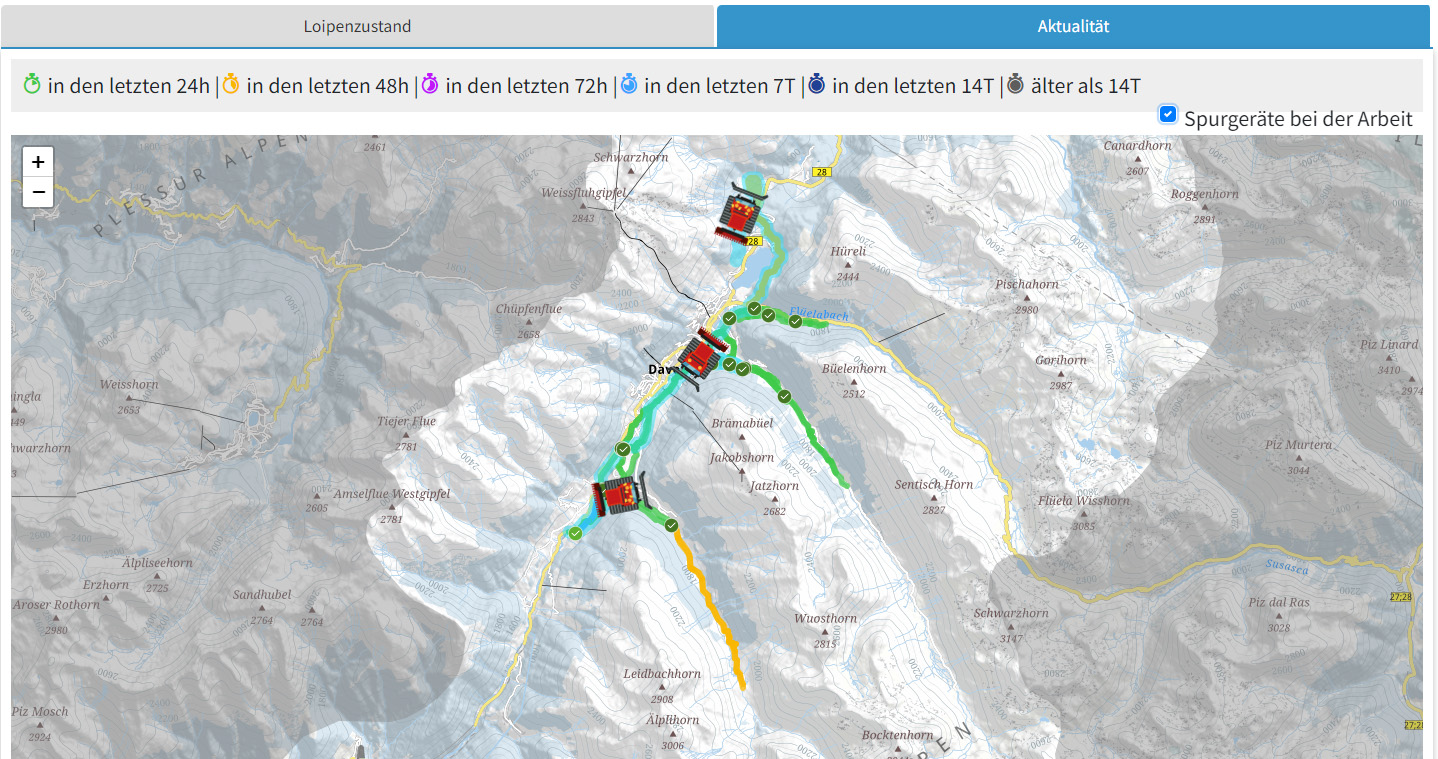Click the 'Spurgeräte bei der Arbeit' label
Screen dimensions: 1438x759
(x=1298, y=119)
